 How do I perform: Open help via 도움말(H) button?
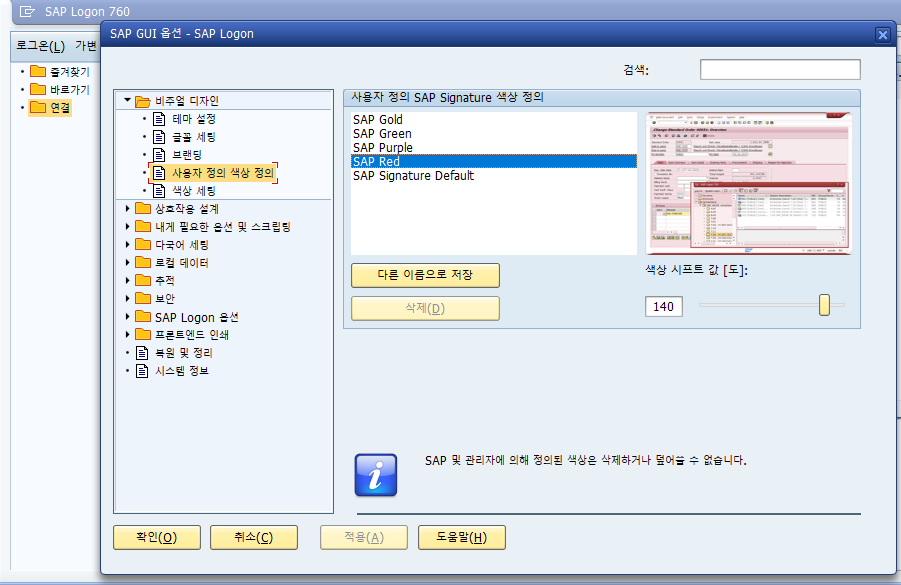pos(462,537)
